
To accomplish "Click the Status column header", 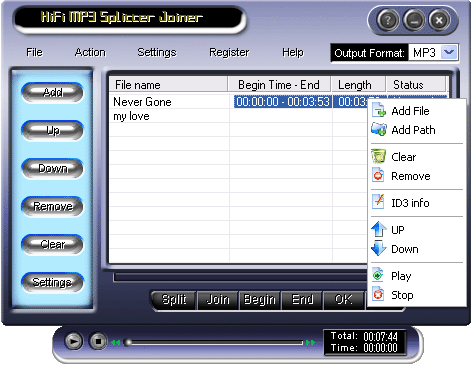I will [x=415, y=85].
